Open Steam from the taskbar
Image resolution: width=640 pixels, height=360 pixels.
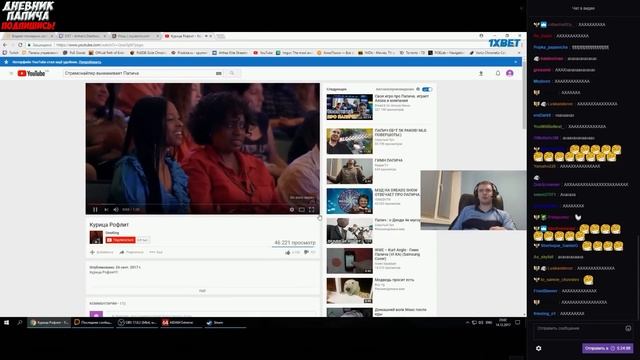point(224,322)
